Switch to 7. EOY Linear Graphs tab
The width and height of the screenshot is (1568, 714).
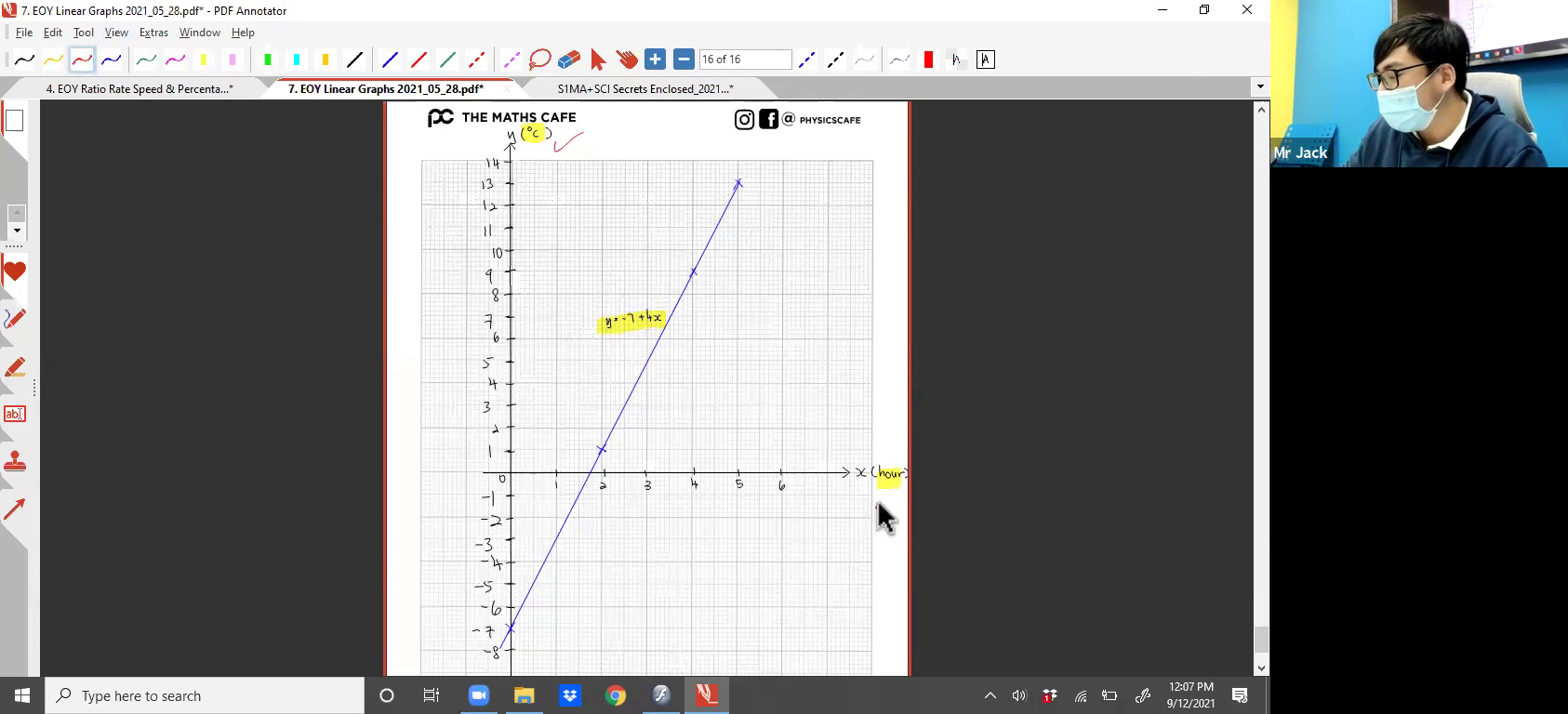tap(386, 89)
